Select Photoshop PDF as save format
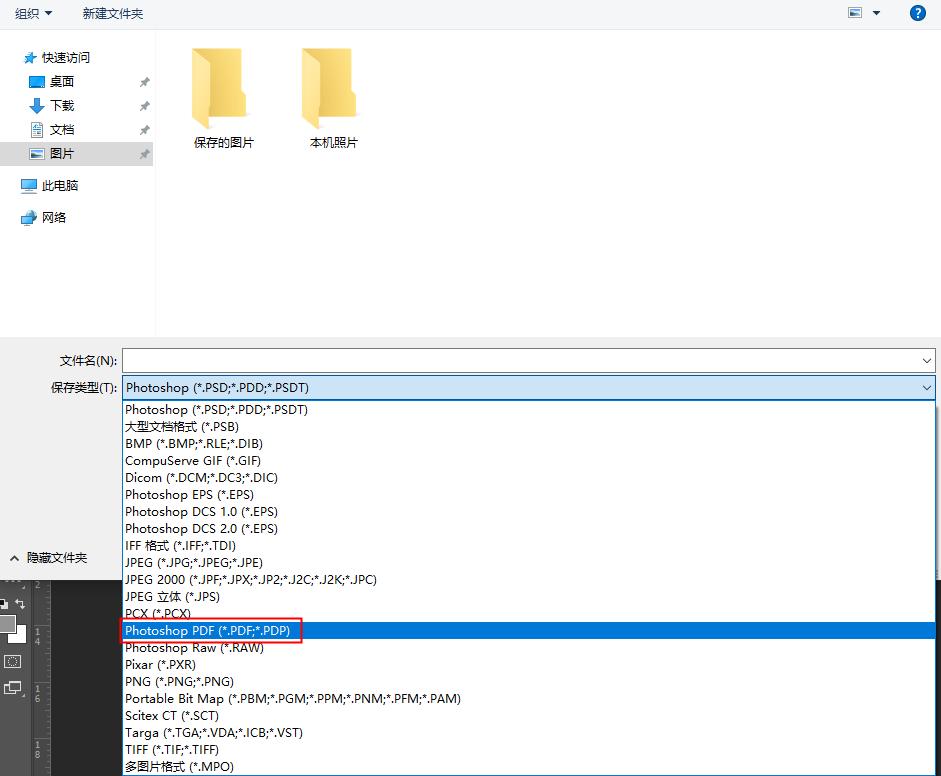Image resolution: width=941 pixels, height=776 pixels. tap(210, 630)
